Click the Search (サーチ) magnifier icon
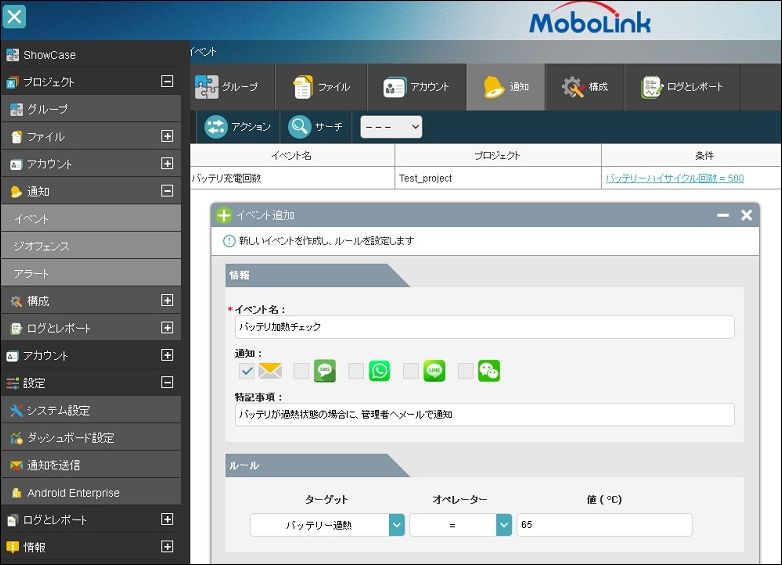 tap(300, 127)
